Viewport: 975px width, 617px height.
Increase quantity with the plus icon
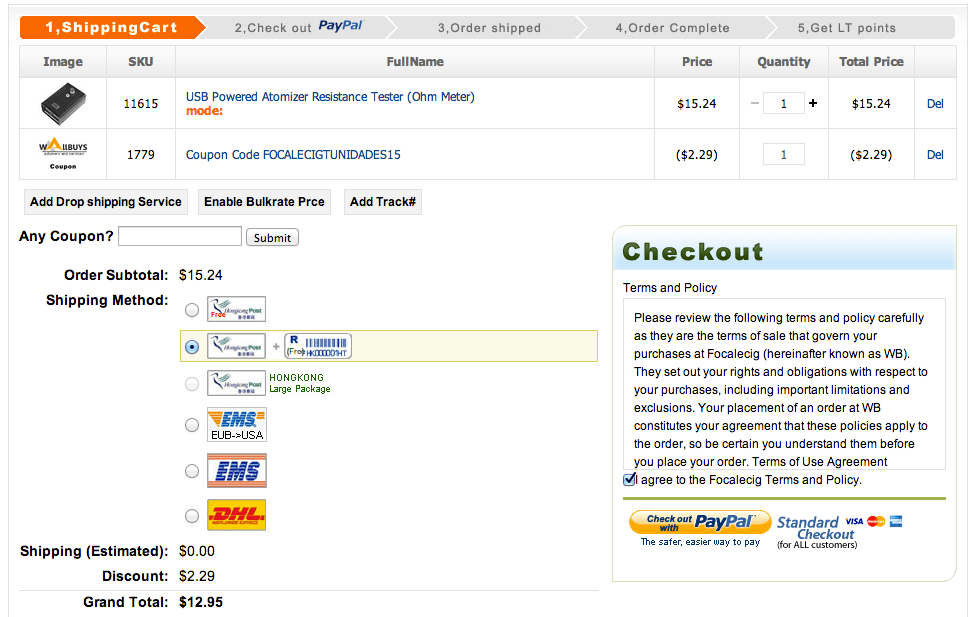[813, 103]
